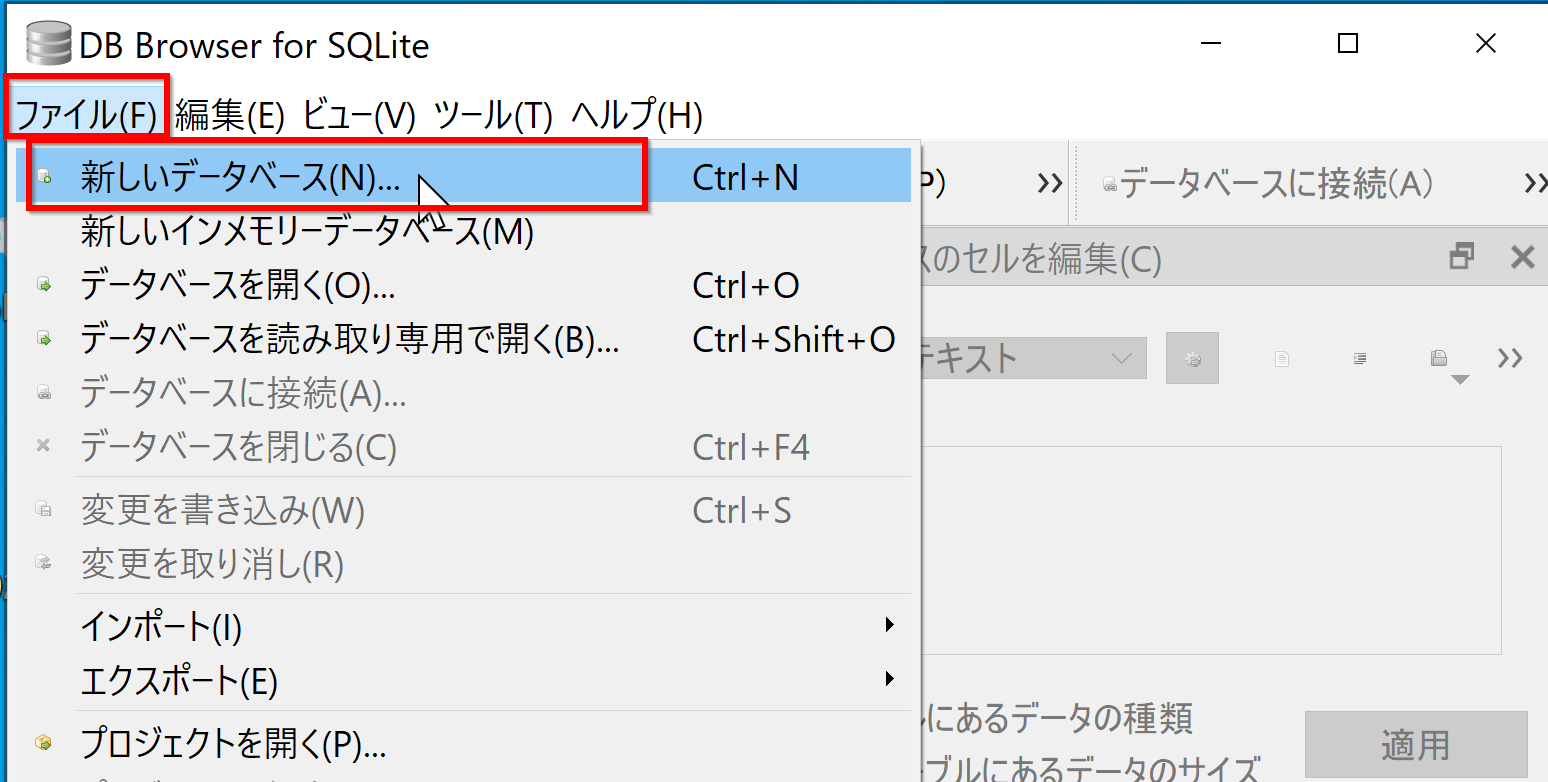
Task: Click the gear icon button beside テキスト dropdown
Action: point(1192,358)
